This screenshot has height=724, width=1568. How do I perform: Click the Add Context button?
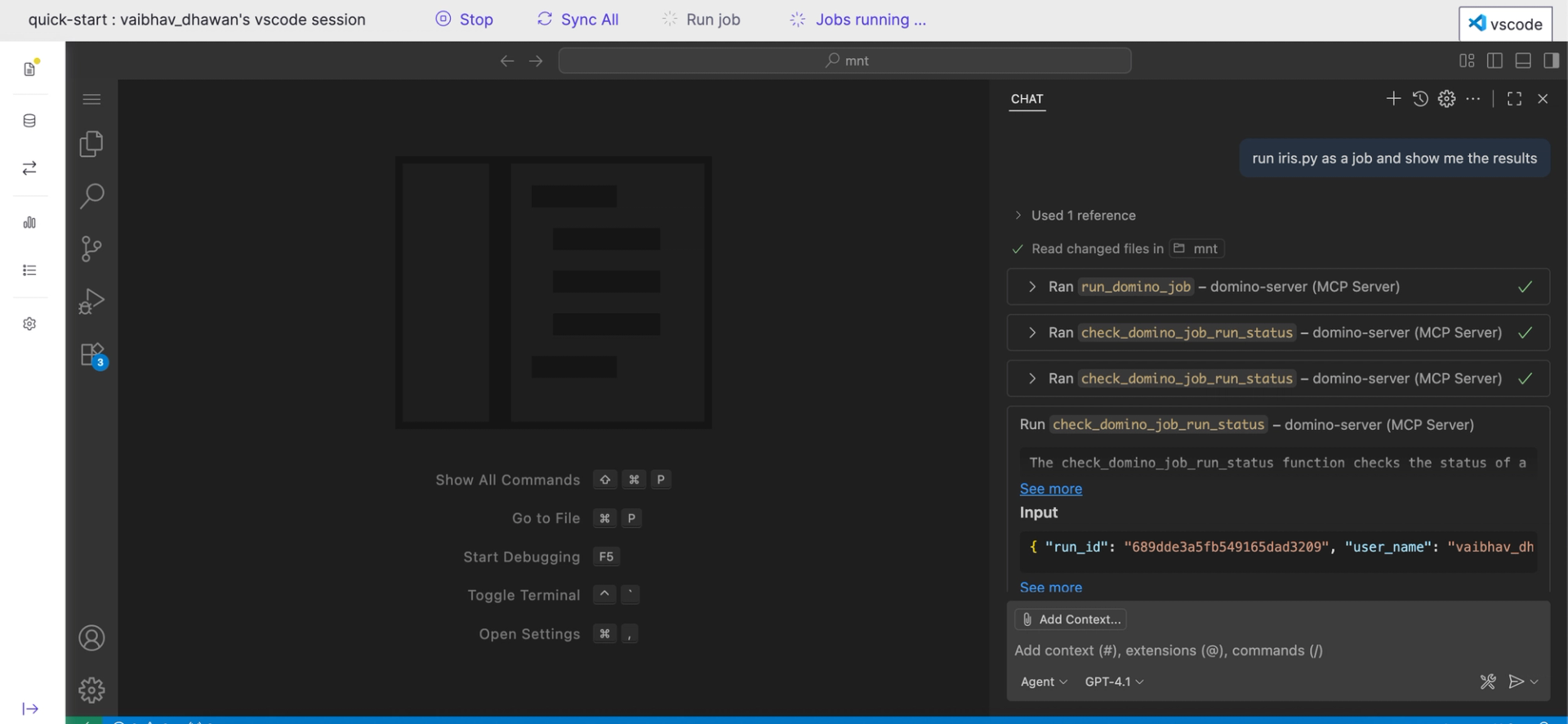coord(1071,619)
